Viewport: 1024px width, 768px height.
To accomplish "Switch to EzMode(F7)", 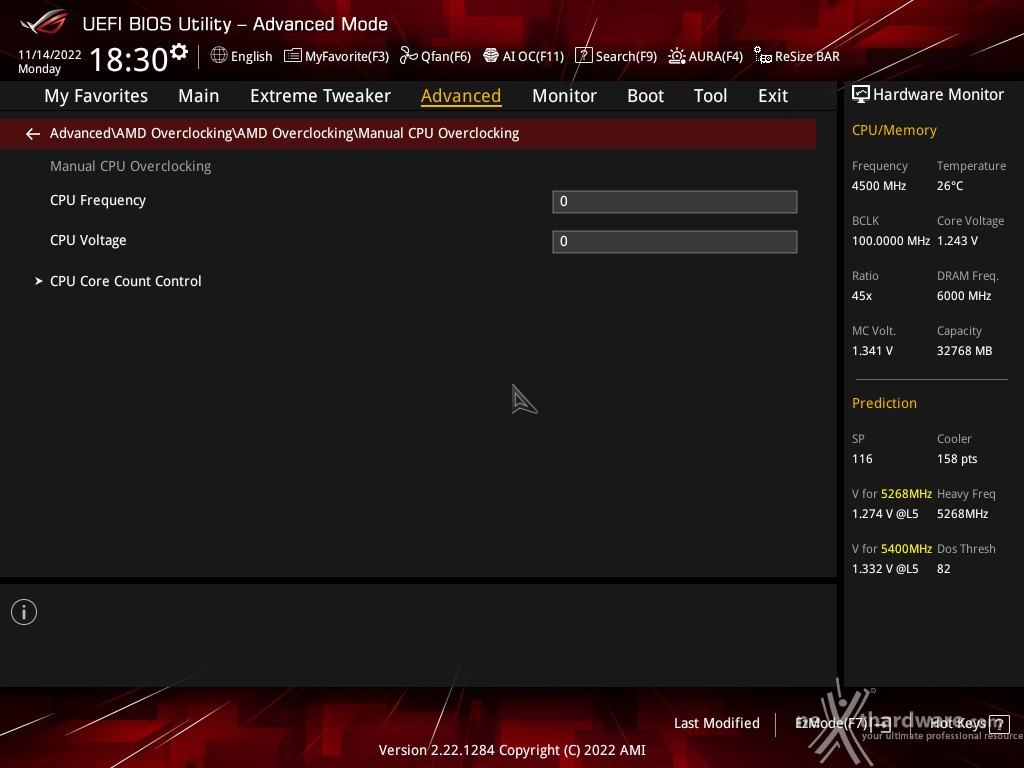I will [842, 724].
